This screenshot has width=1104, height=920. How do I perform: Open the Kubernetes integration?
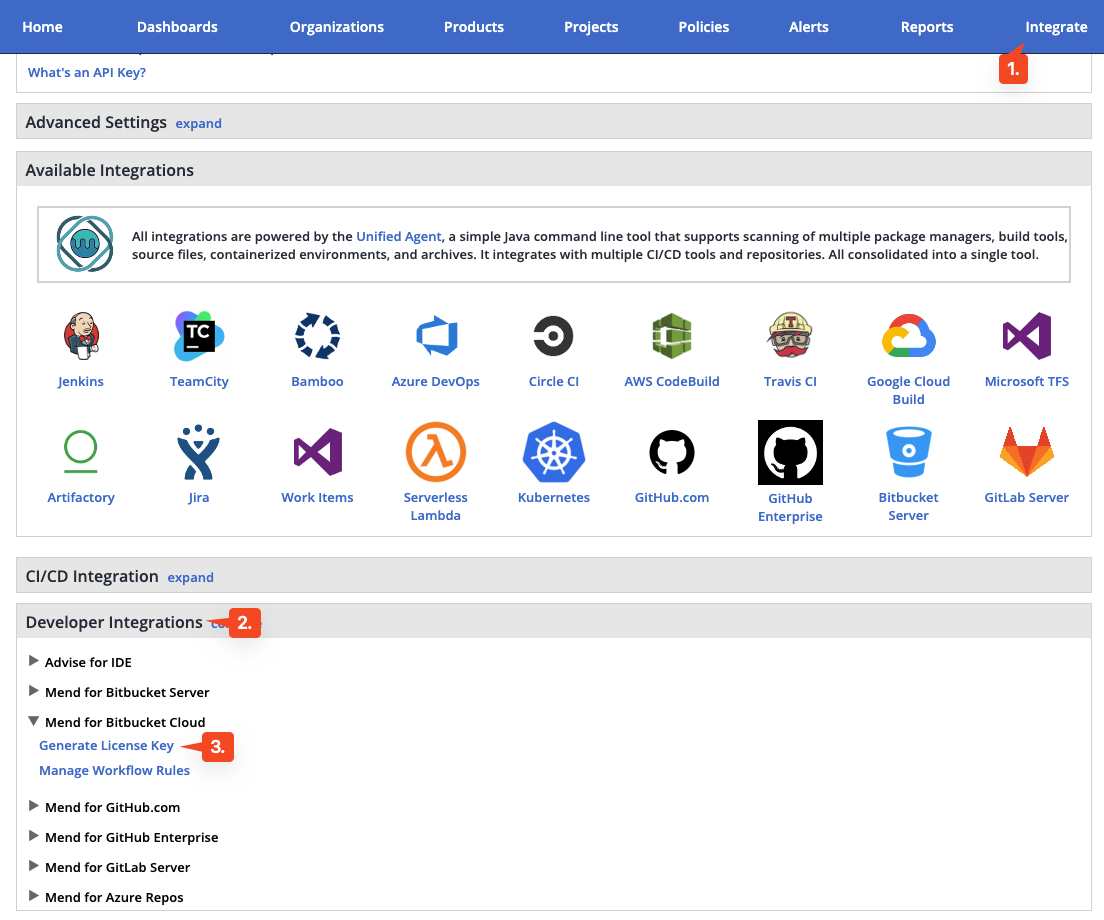coord(553,452)
